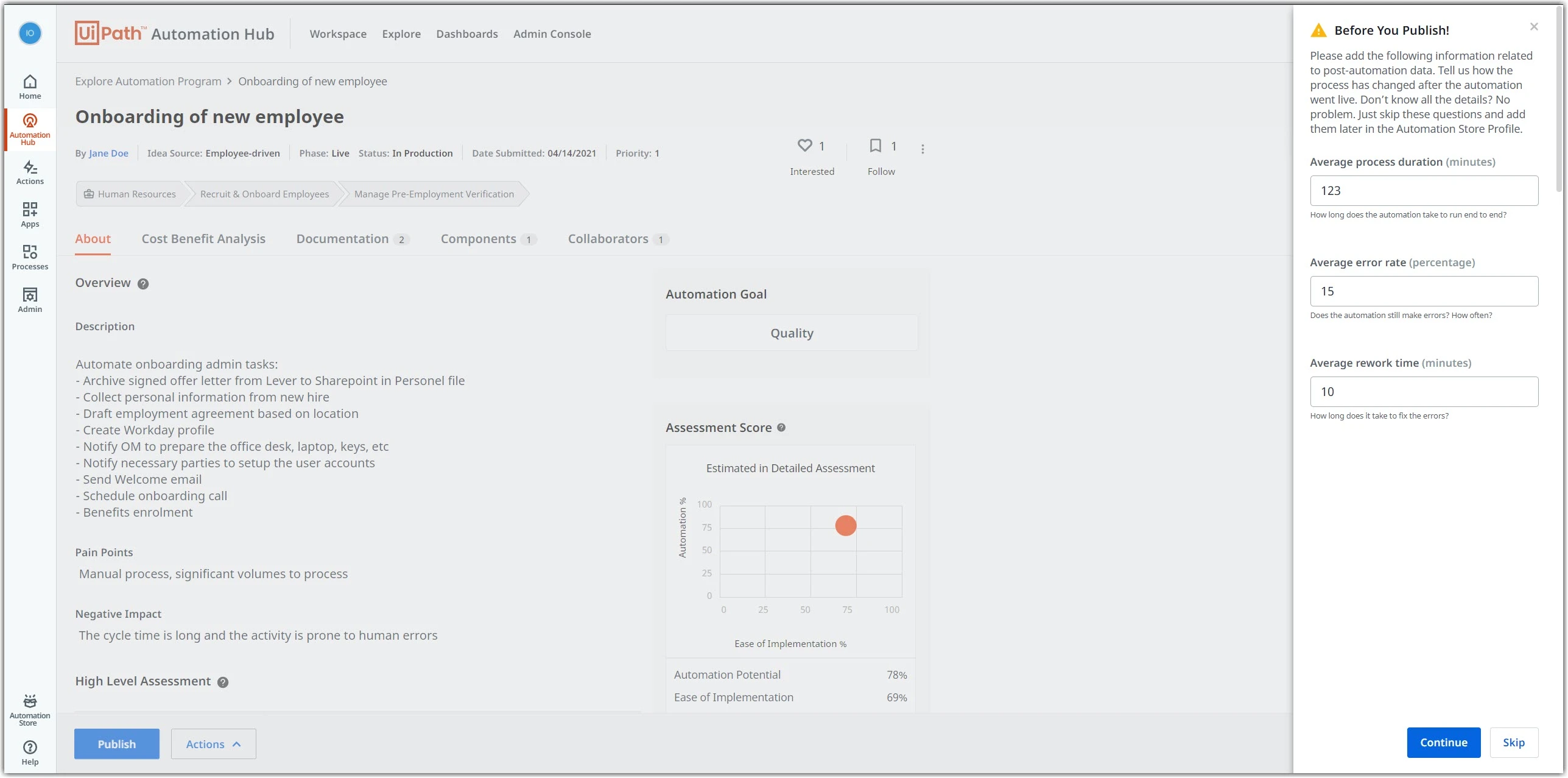Switch to the About tab

pyautogui.click(x=93, y=239)
